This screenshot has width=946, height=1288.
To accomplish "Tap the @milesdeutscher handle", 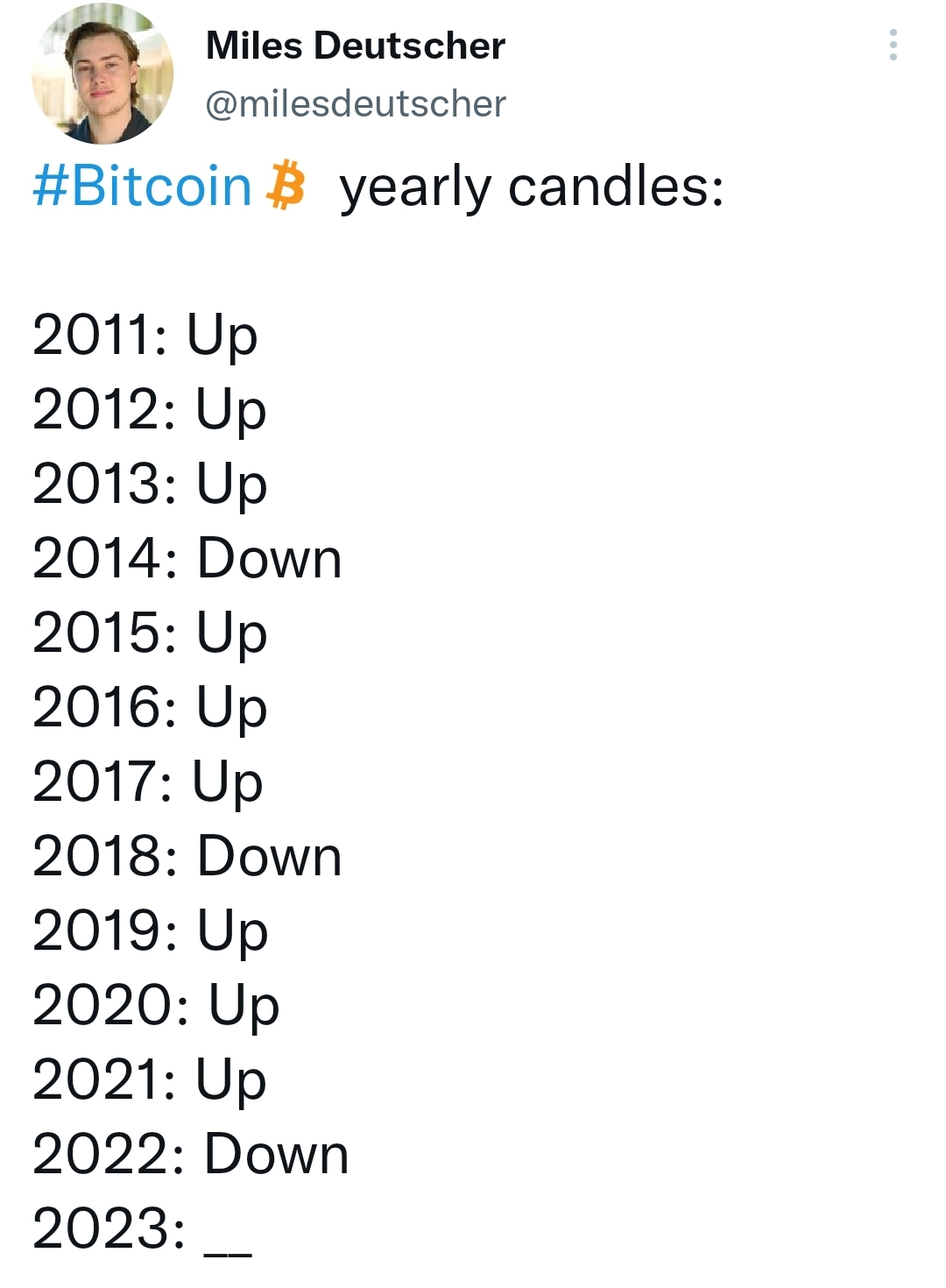I will 355,104.
